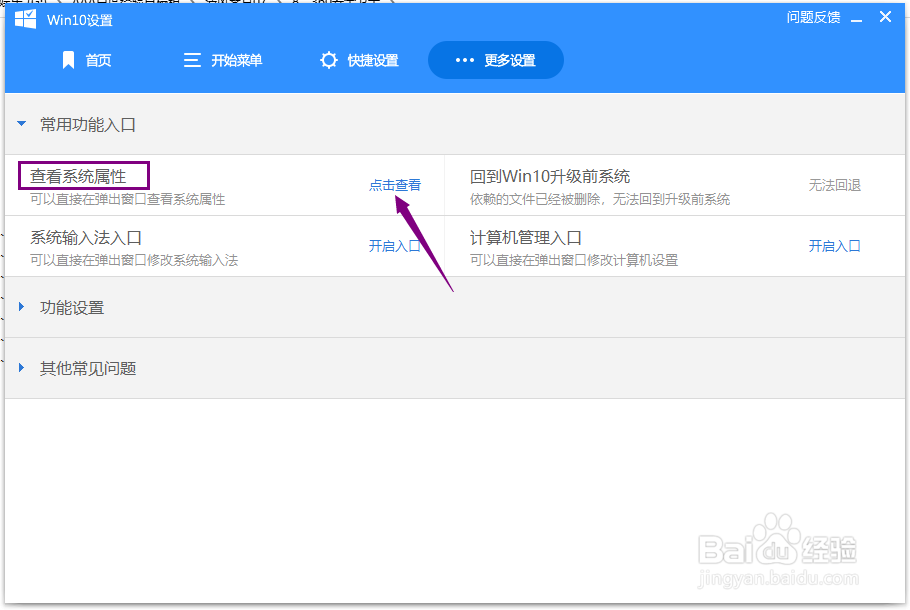This screenshot has width=910, height=610.
Task: Click the Win10设置 title text
Action: coord(80,20)
